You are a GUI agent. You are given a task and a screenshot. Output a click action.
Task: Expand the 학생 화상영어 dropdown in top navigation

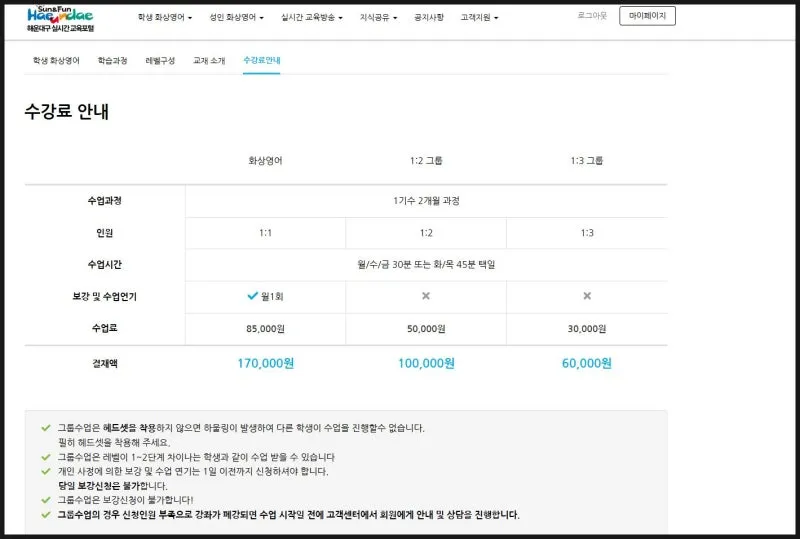(165, 18)
